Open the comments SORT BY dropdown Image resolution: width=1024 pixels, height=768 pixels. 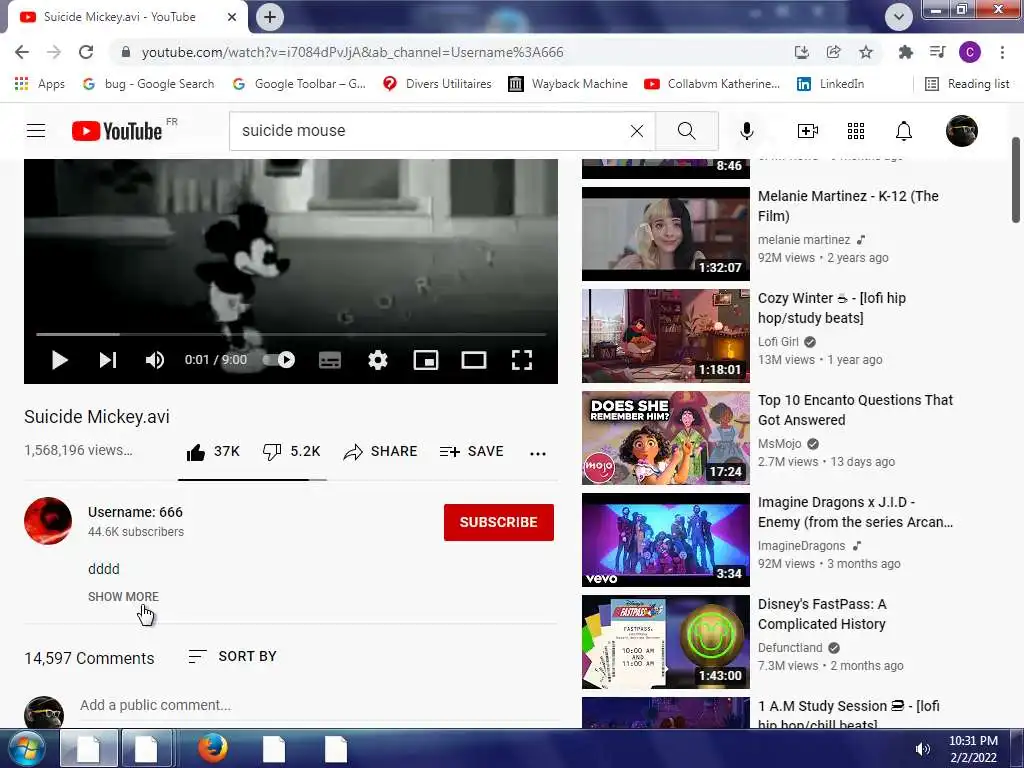point(232,656)
